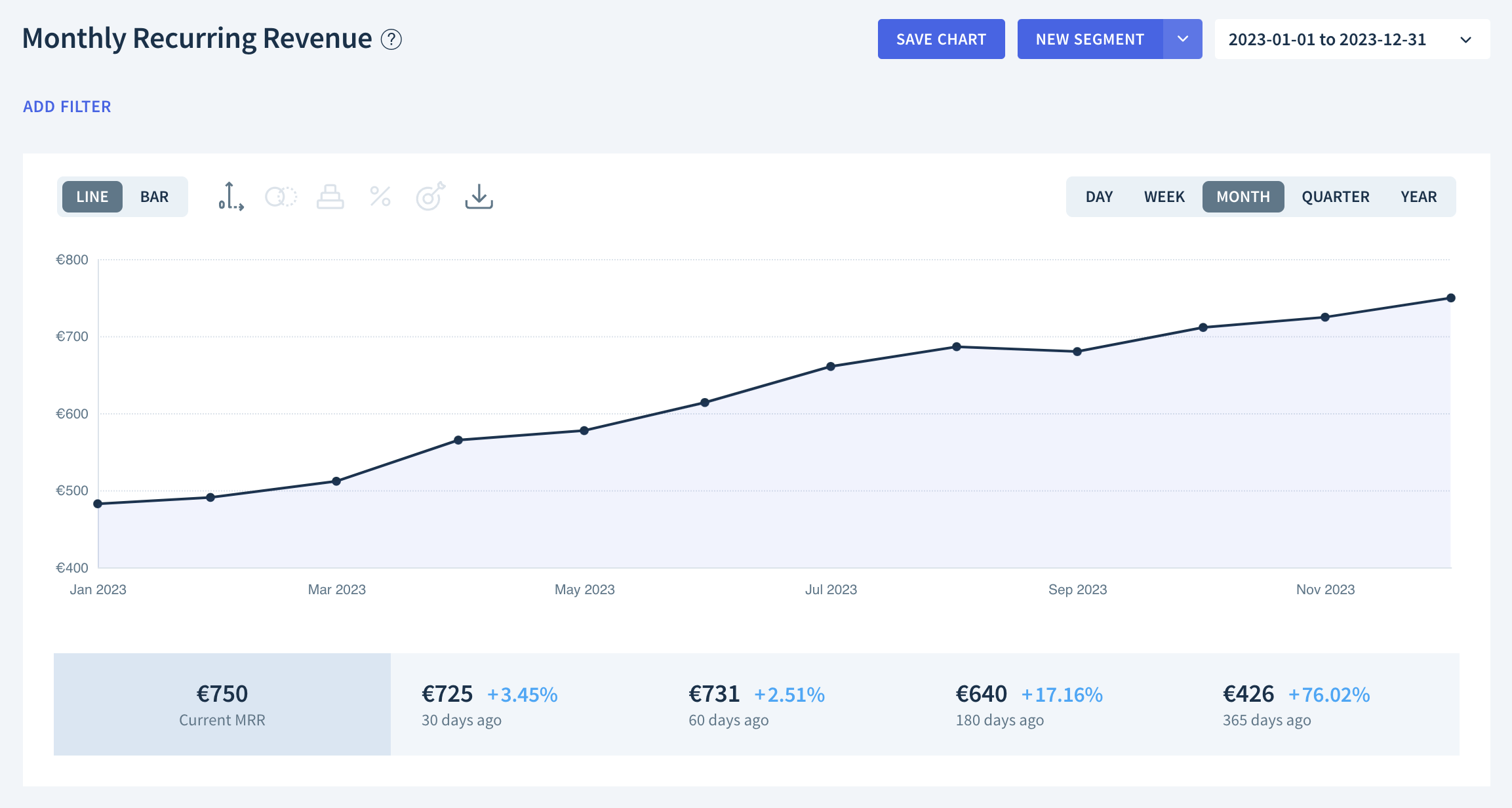Download chart data via download icon
Screen dimensions: 1512x808
(479, 197)
